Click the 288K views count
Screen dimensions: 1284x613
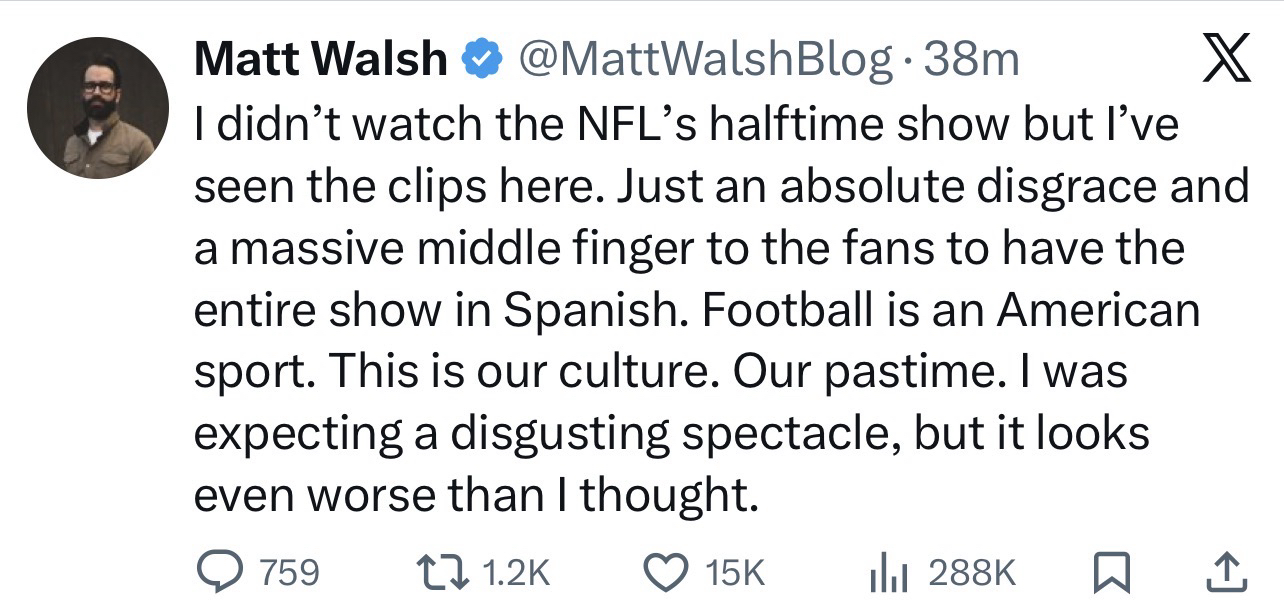[x=972, y=572]
